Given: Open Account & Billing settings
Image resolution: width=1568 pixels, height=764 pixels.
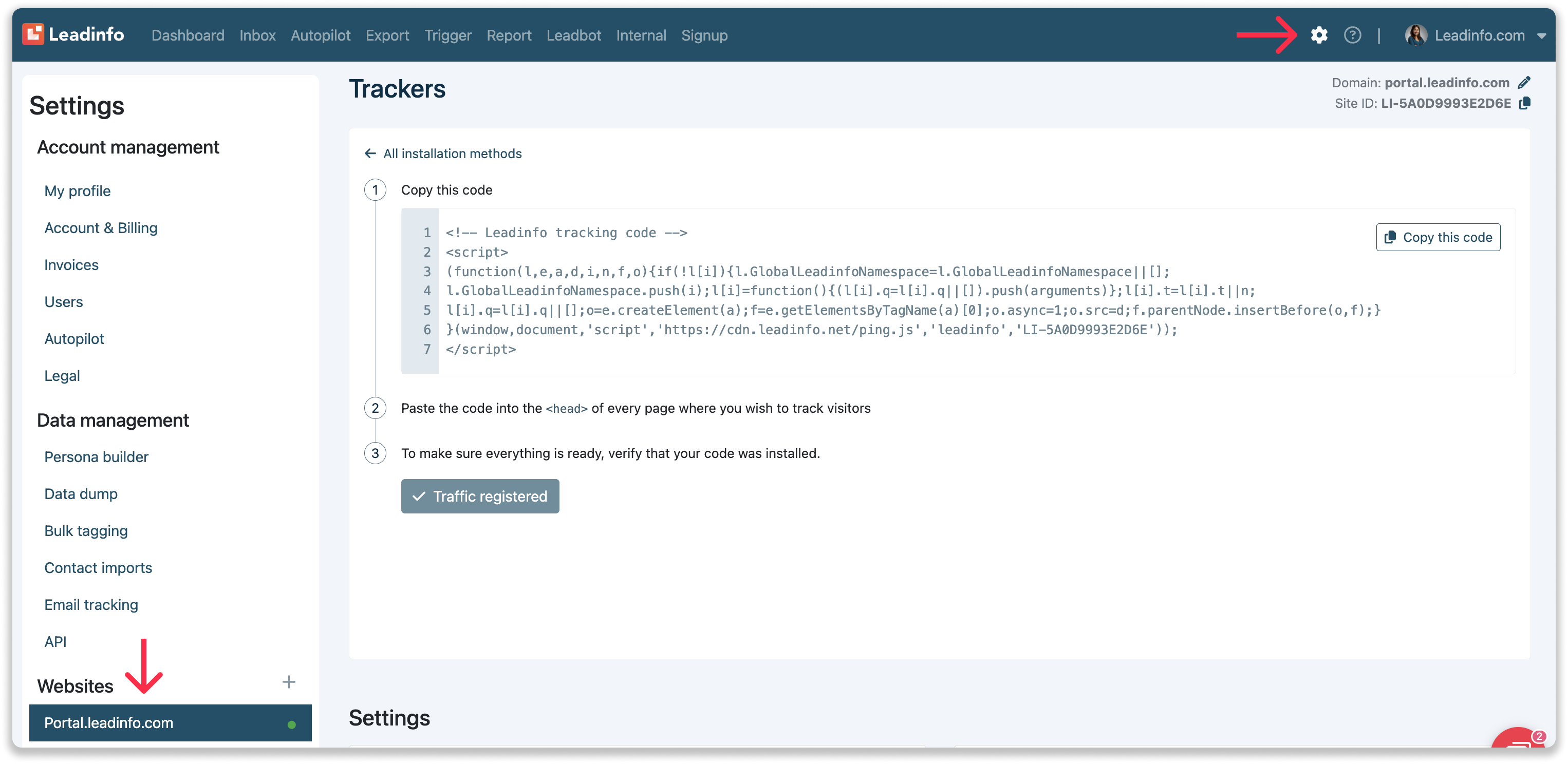Looking at the screenshot, I should click(101, 228).
